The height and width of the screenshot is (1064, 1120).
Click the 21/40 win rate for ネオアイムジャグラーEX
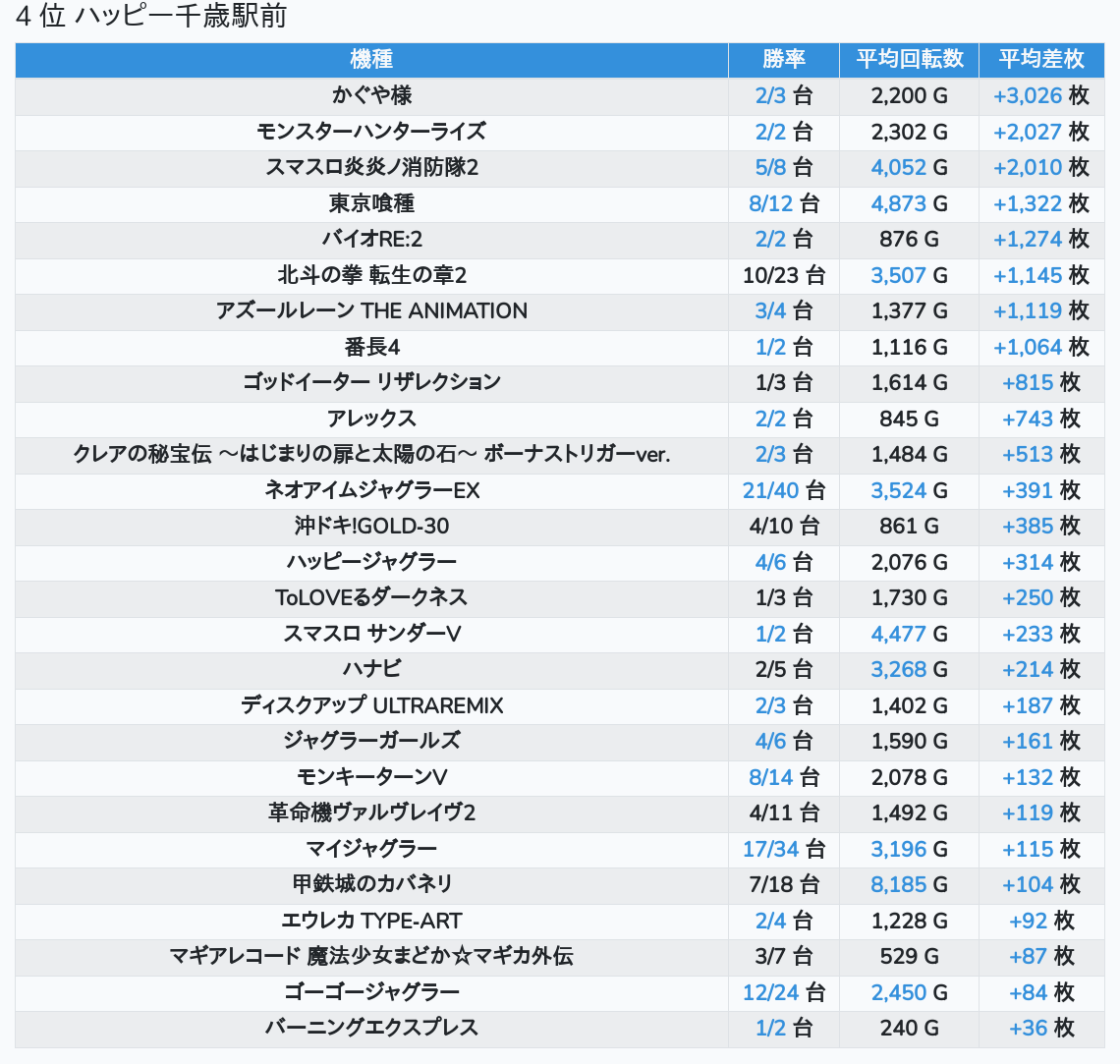tap(770, 490)
